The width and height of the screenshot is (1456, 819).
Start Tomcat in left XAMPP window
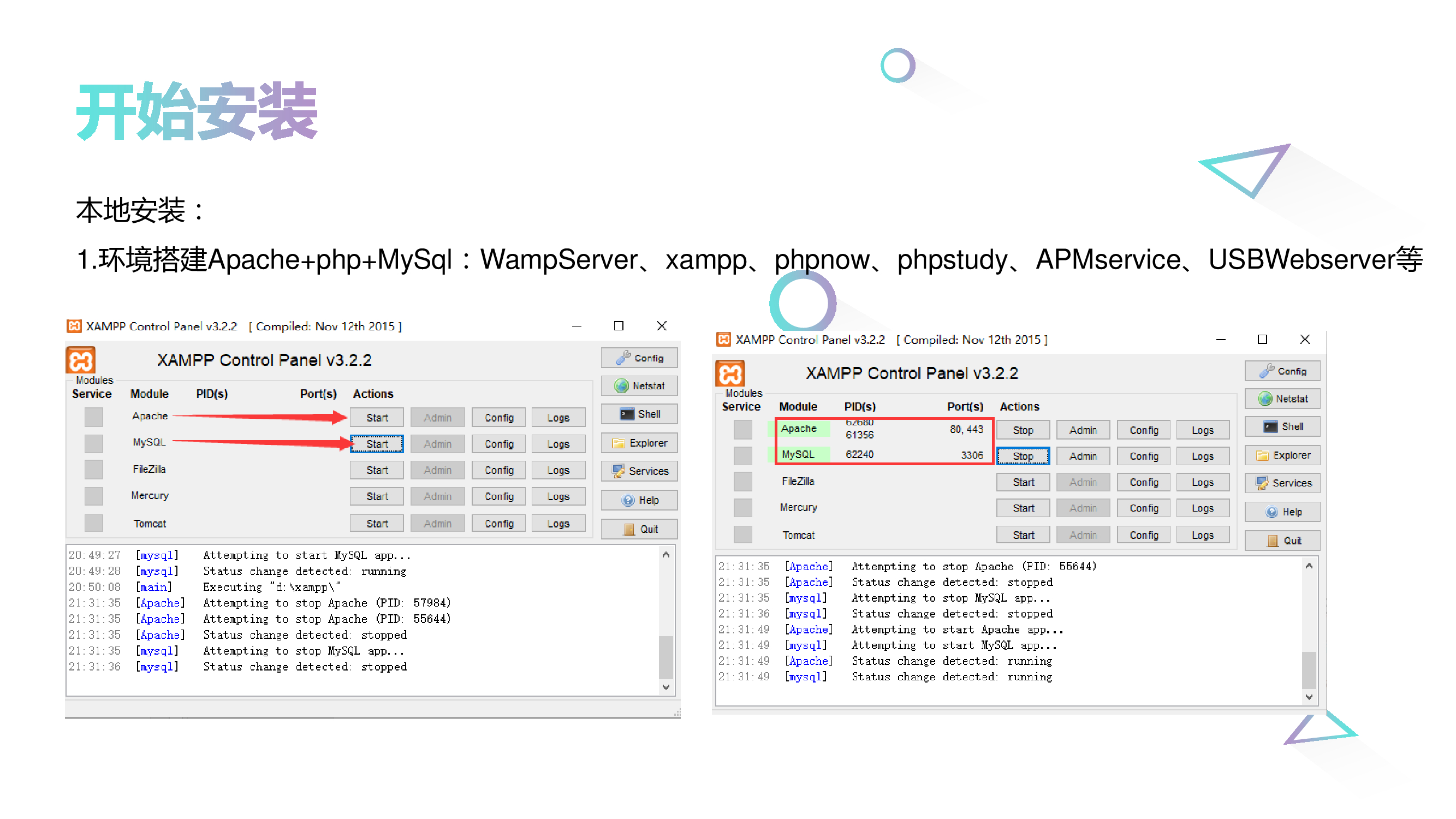coord(377,524)
